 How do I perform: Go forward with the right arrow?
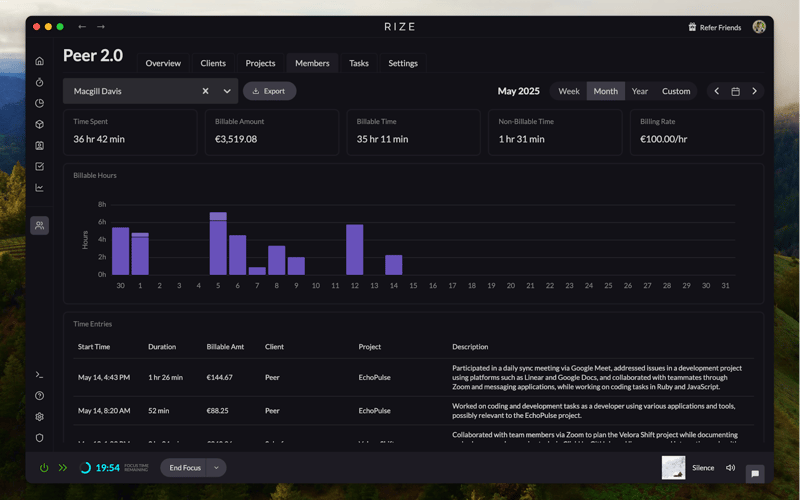[x=101, y=27]
